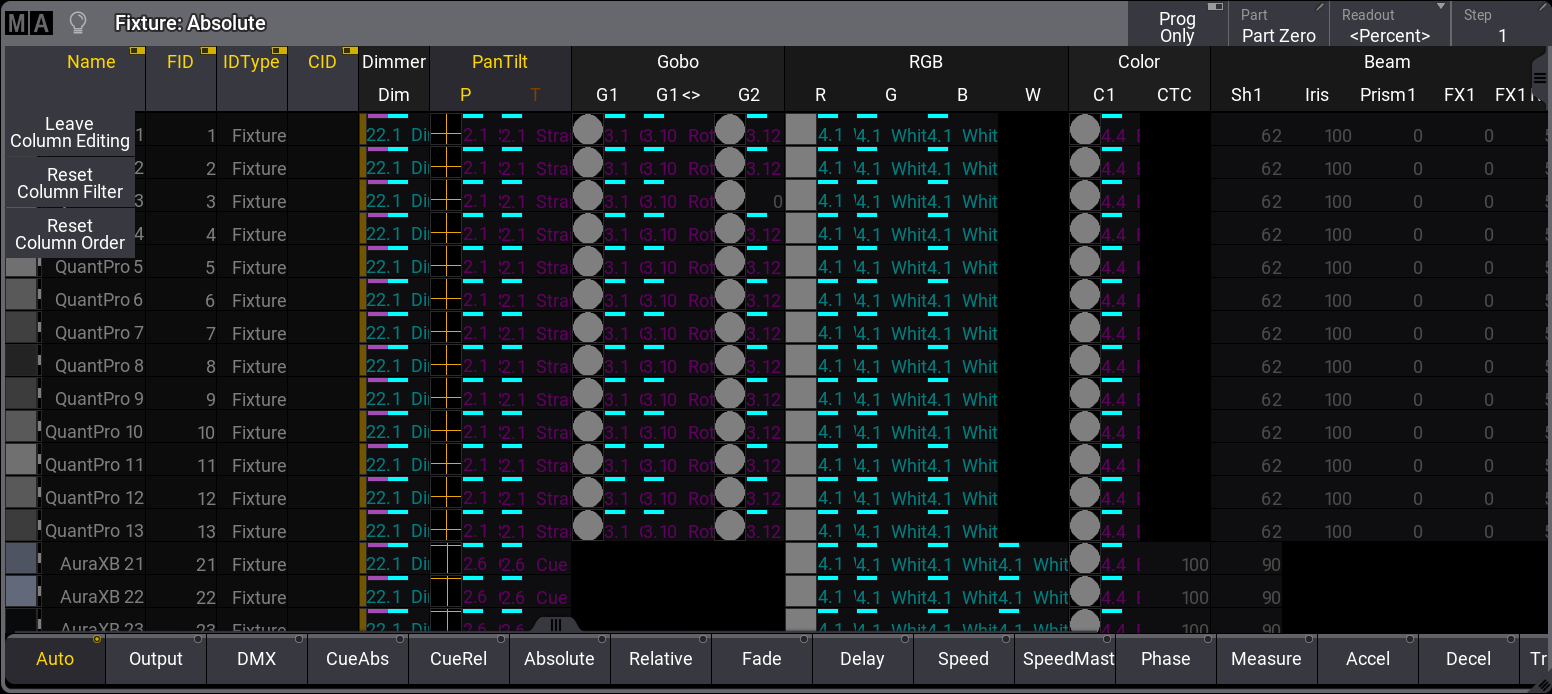
Task: Open the Part Zero selector
Action: (x=1278, y=25)
